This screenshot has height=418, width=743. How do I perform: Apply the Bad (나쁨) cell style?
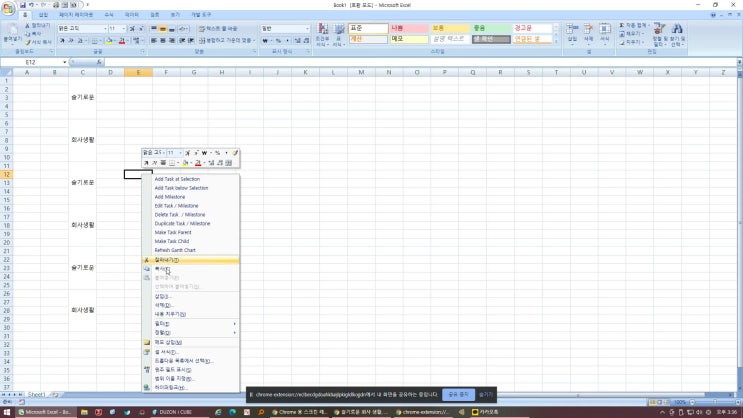(409, 28)
